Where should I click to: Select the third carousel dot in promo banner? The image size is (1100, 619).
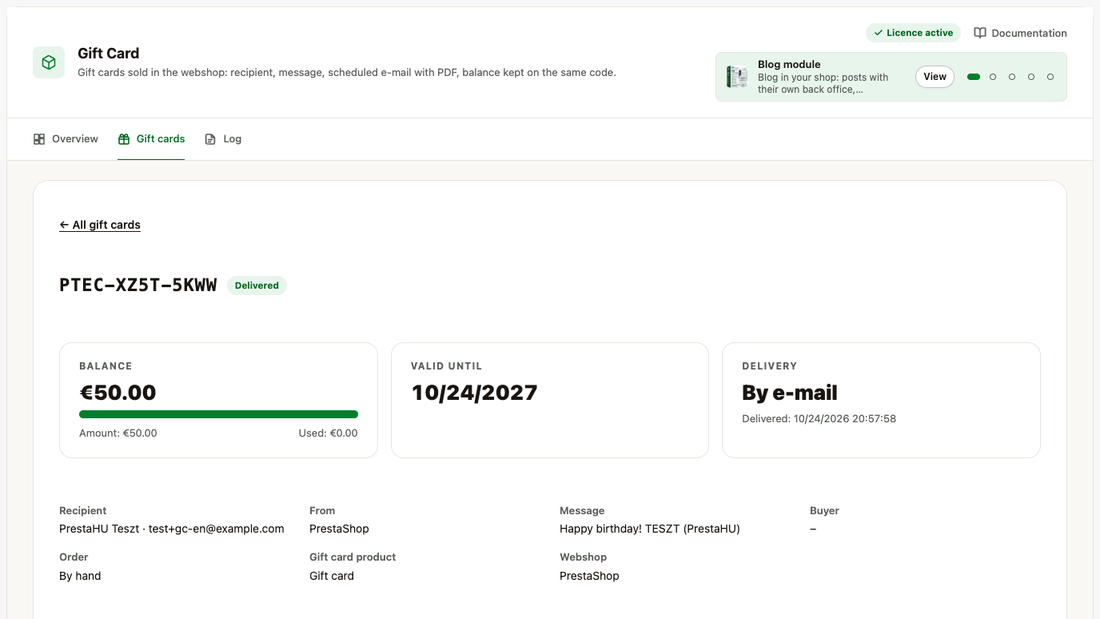click(x=1012, y=76)
